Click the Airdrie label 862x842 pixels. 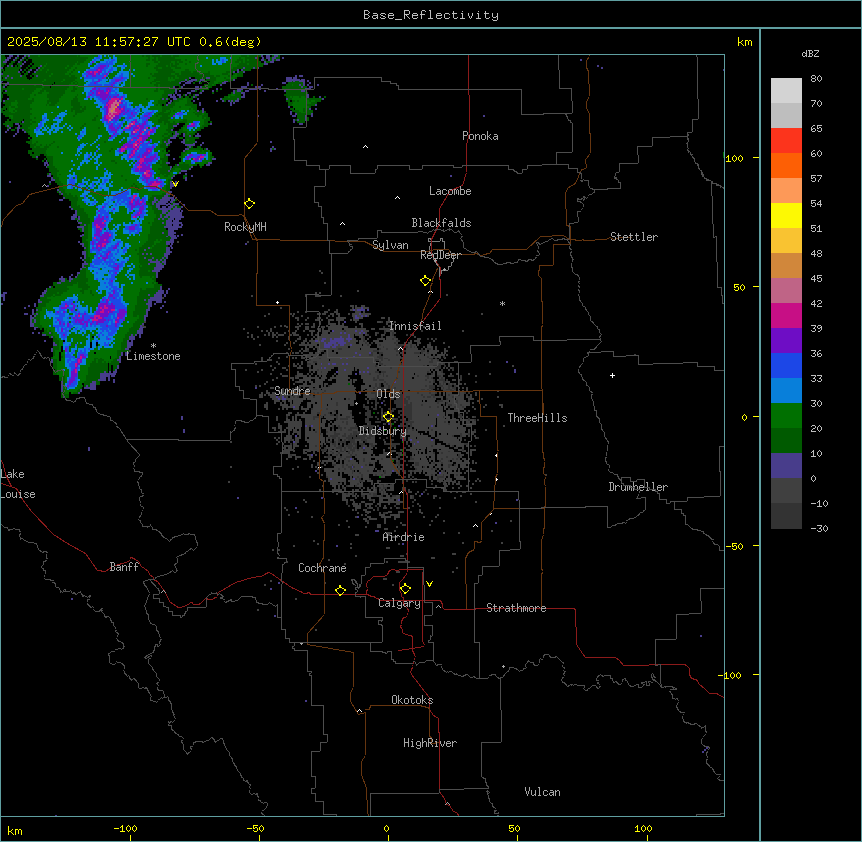point(403,537)
